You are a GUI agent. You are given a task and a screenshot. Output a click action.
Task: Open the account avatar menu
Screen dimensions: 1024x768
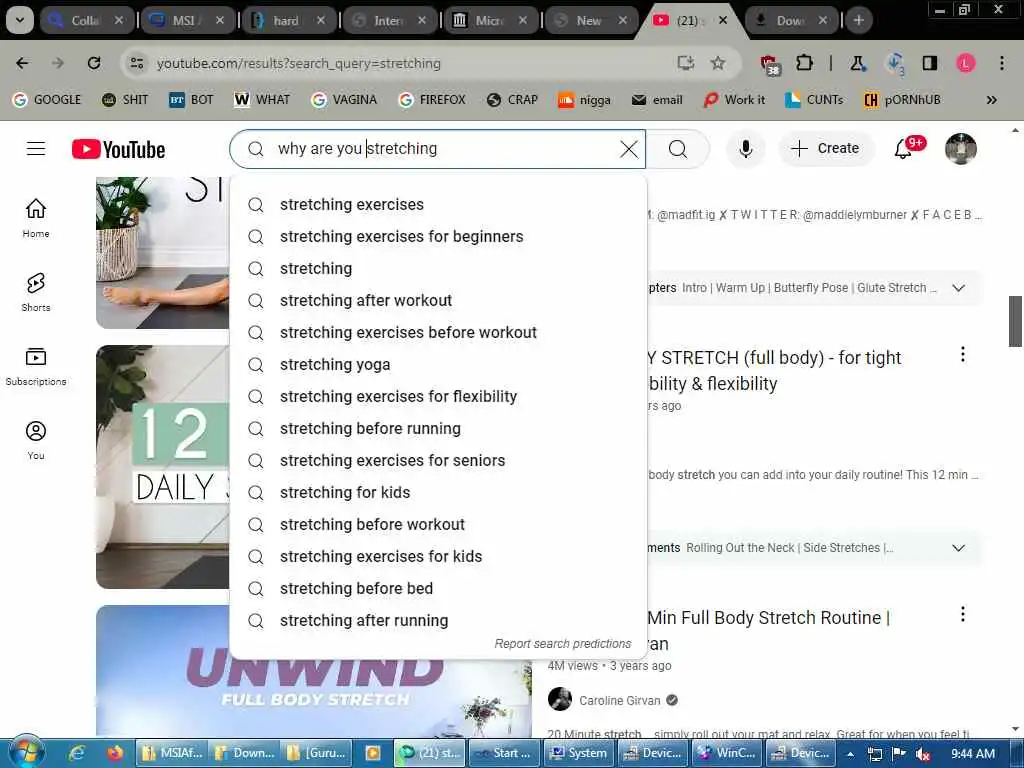pyautogui.click(x=961, y=149)
